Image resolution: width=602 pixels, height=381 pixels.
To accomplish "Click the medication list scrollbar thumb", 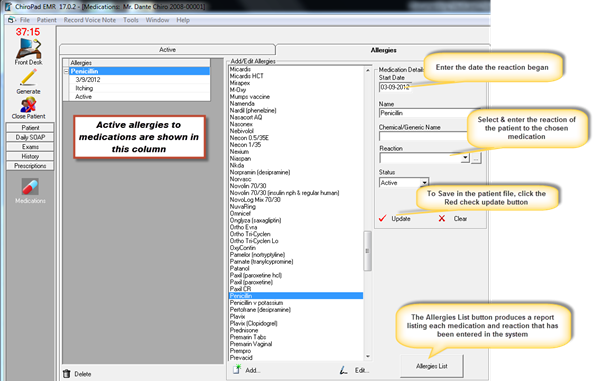I will (x=367, y=251).
